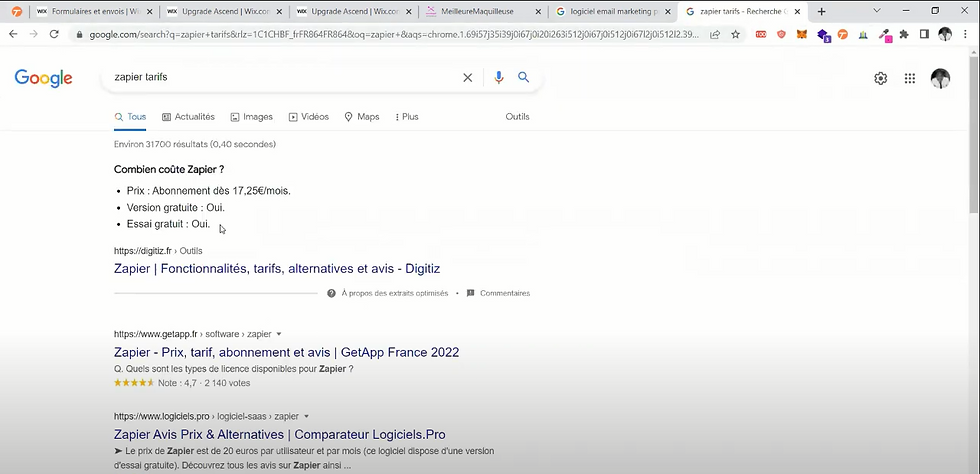Open the Outils search tools

click(518, 117)
